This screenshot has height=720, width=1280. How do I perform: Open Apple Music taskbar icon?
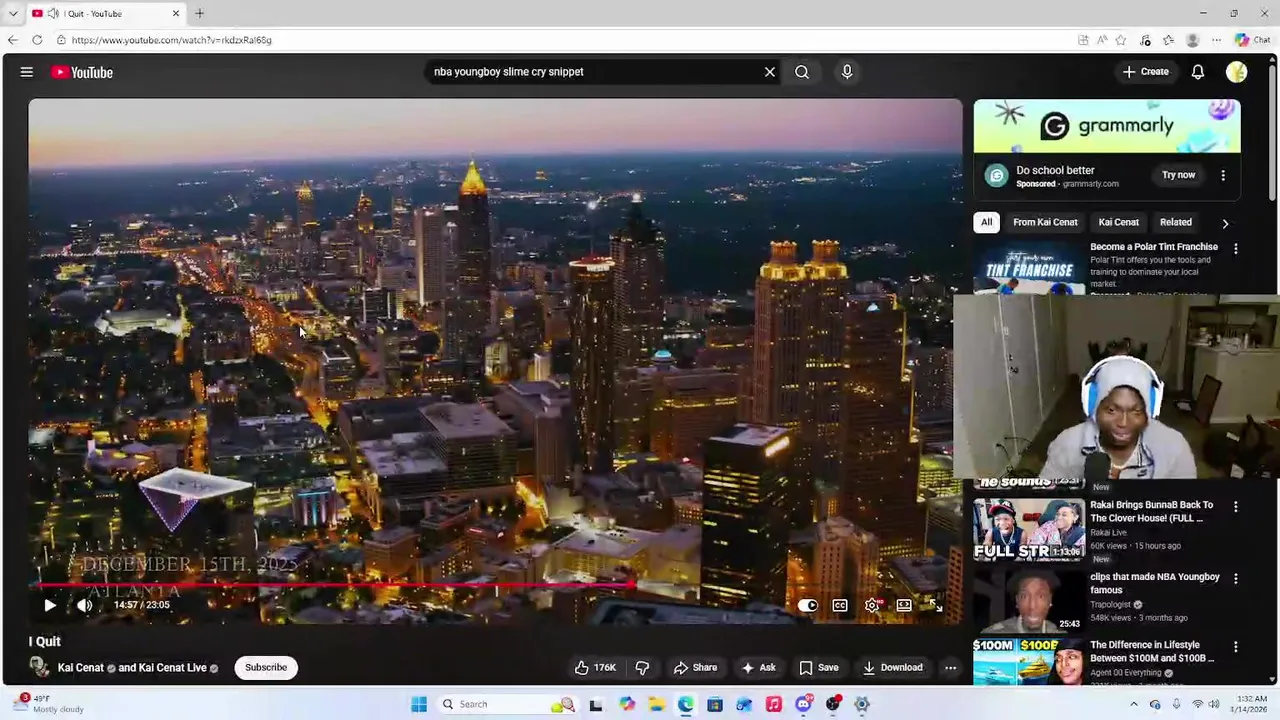pyautogui.click(x=773, y=704)
